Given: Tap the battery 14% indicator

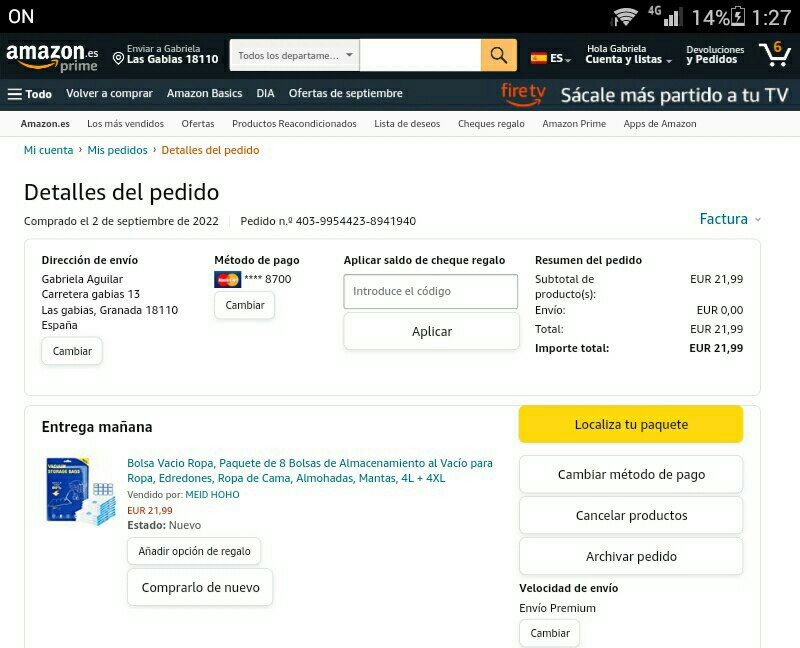Looking at the screenshot, I should (718, 17).
